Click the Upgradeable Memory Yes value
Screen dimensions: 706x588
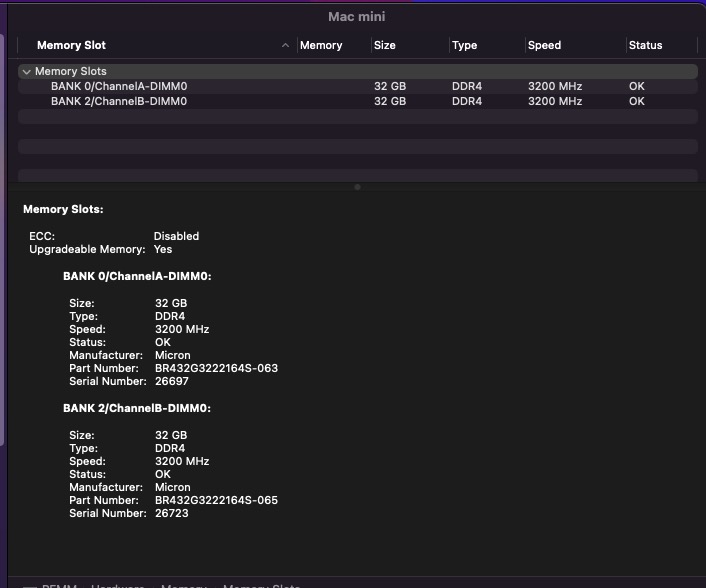[x=163, y=249]
